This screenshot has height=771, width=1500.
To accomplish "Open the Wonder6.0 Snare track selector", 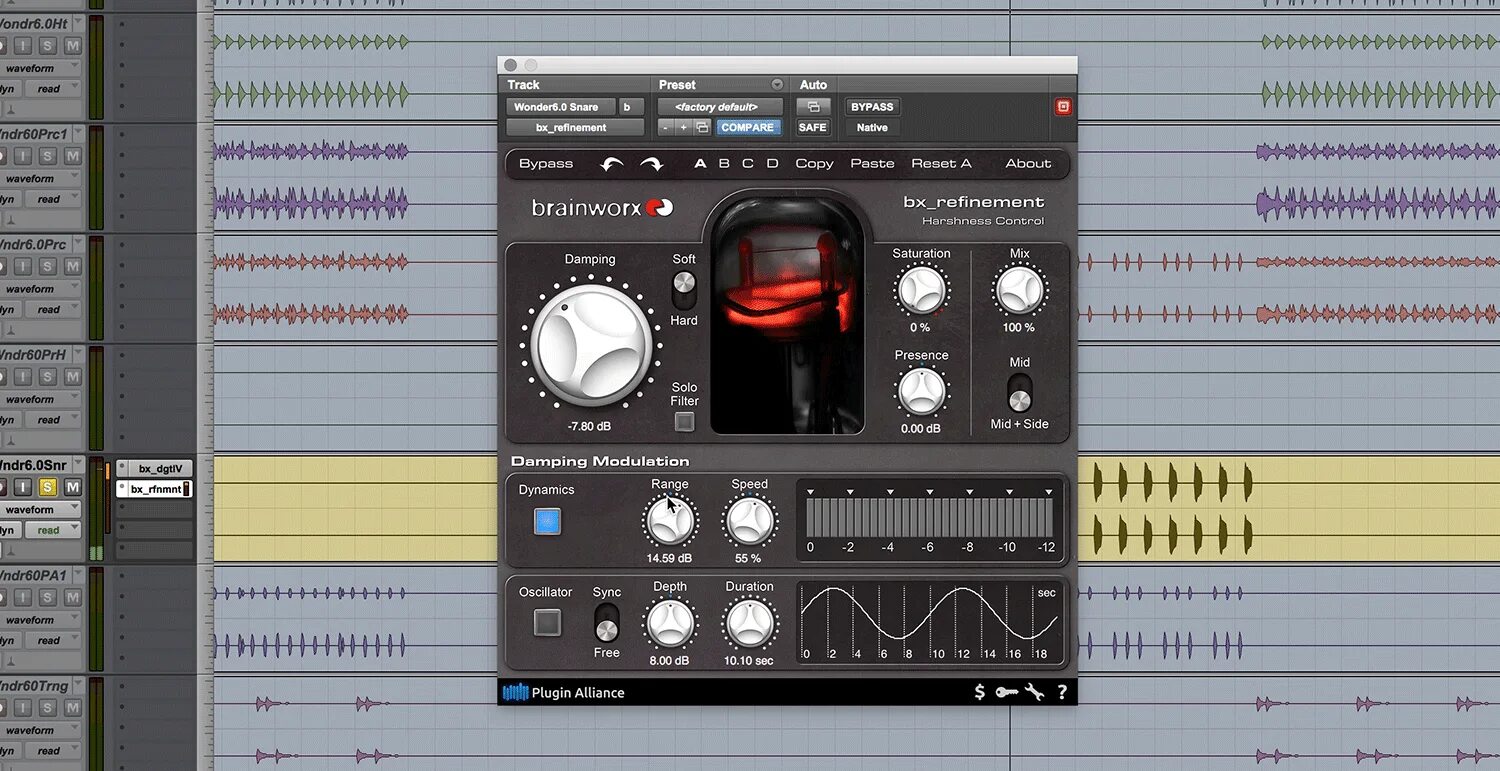I will click(x=561, y=107).
